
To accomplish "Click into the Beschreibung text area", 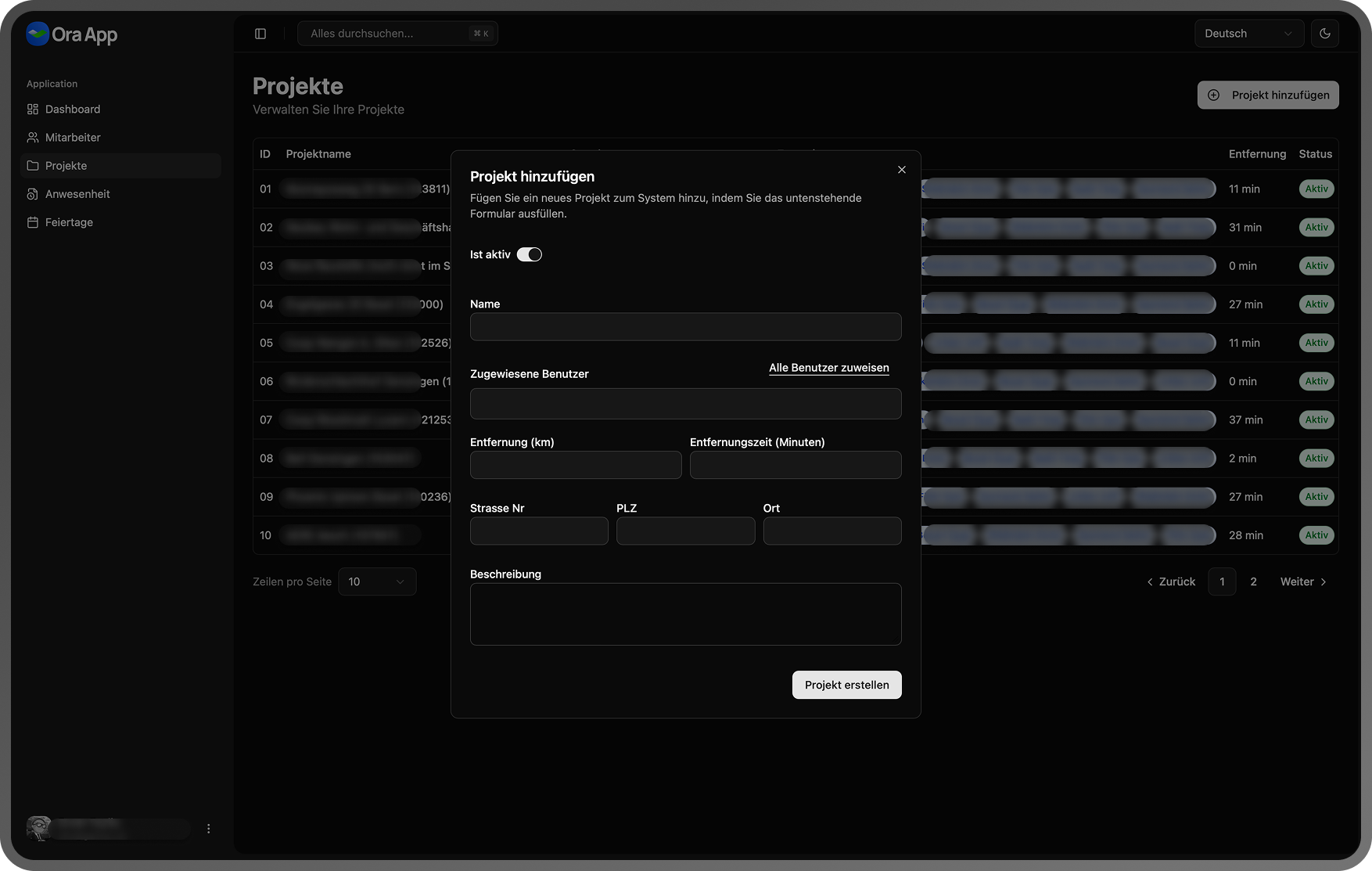I will coord(685,614).
